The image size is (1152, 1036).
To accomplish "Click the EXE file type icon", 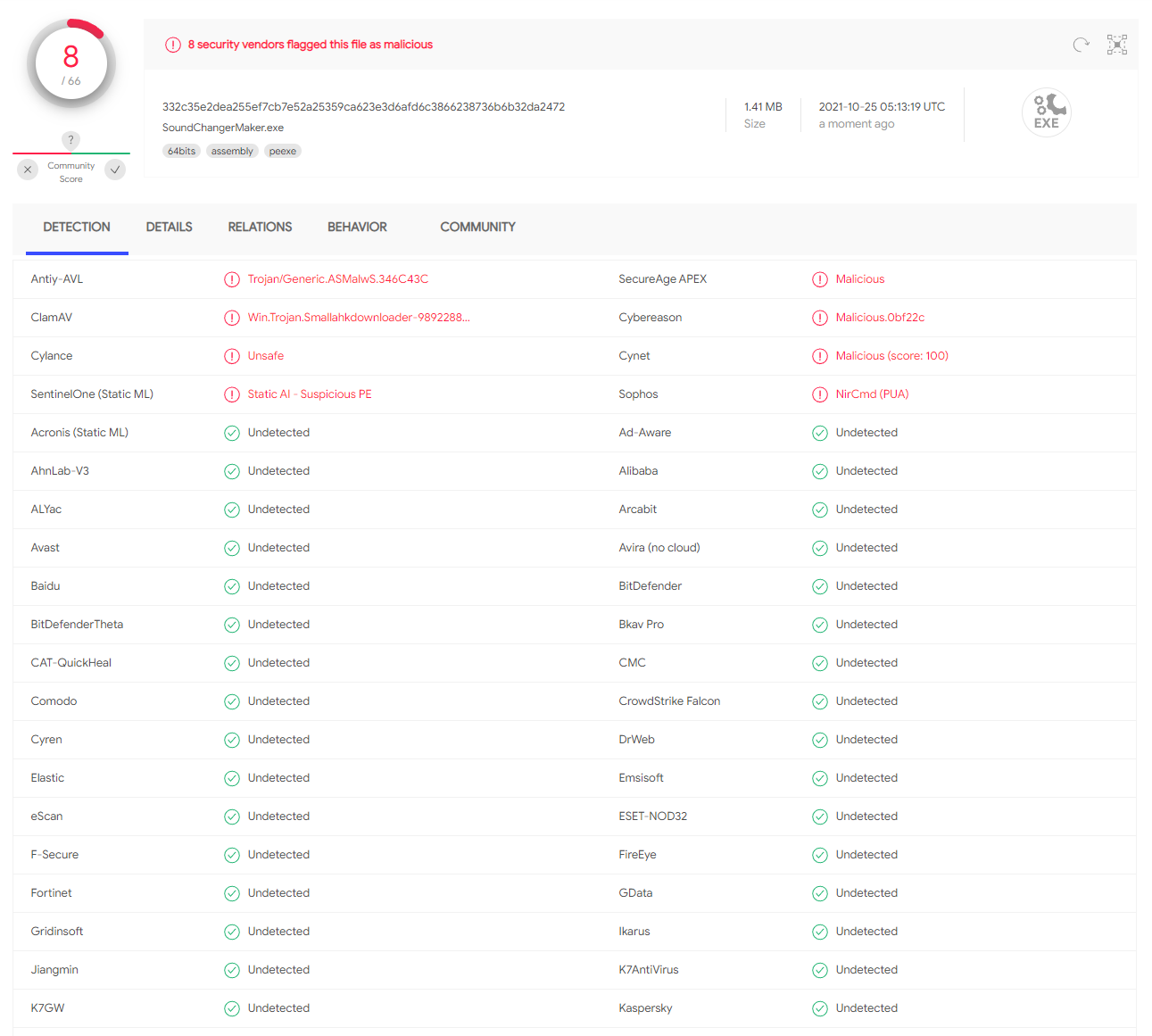I will (x=1047, y=112).
